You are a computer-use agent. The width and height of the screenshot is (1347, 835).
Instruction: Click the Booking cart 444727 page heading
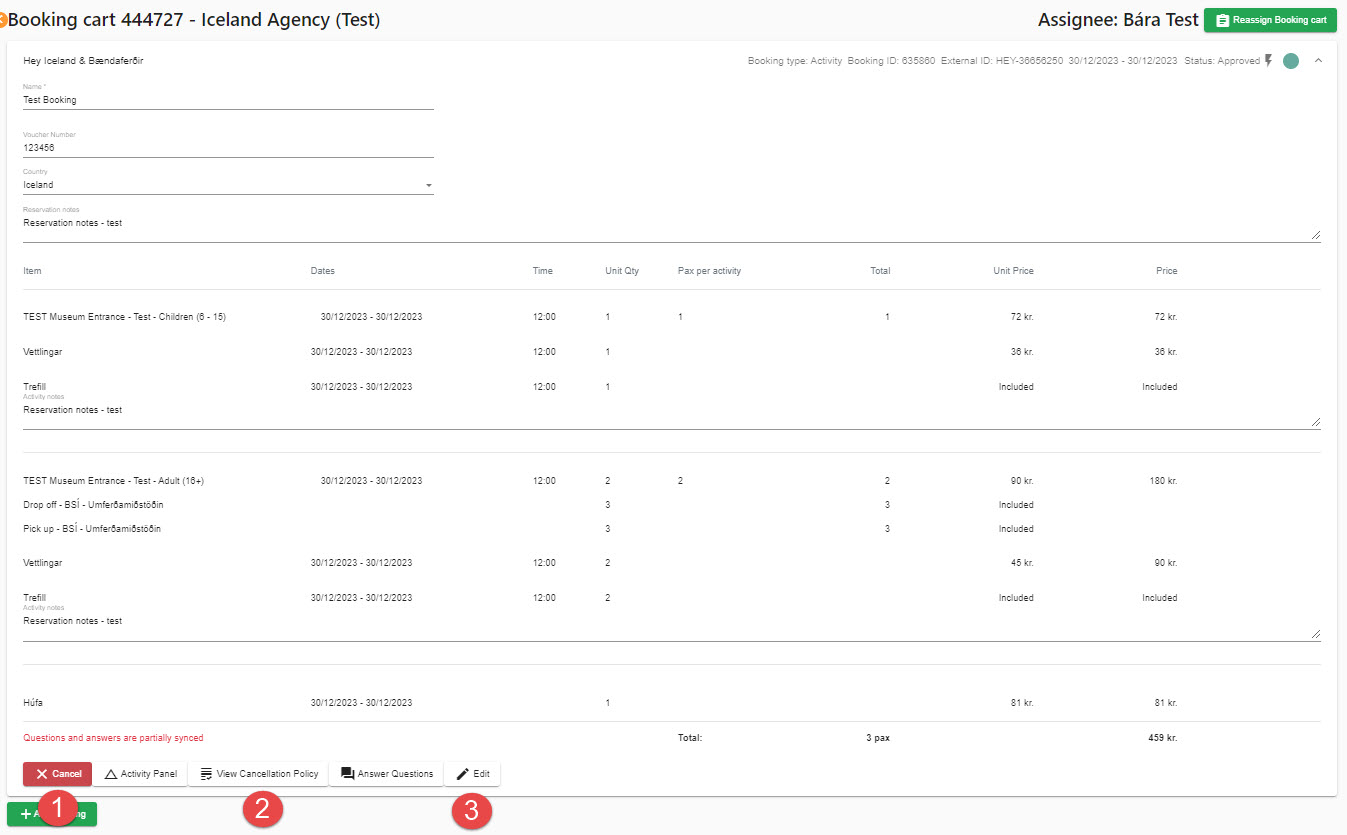tap(194, 20)
